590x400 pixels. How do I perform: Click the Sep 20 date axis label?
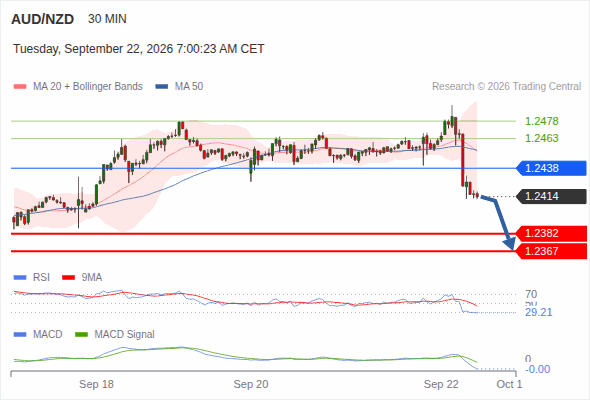251,384
